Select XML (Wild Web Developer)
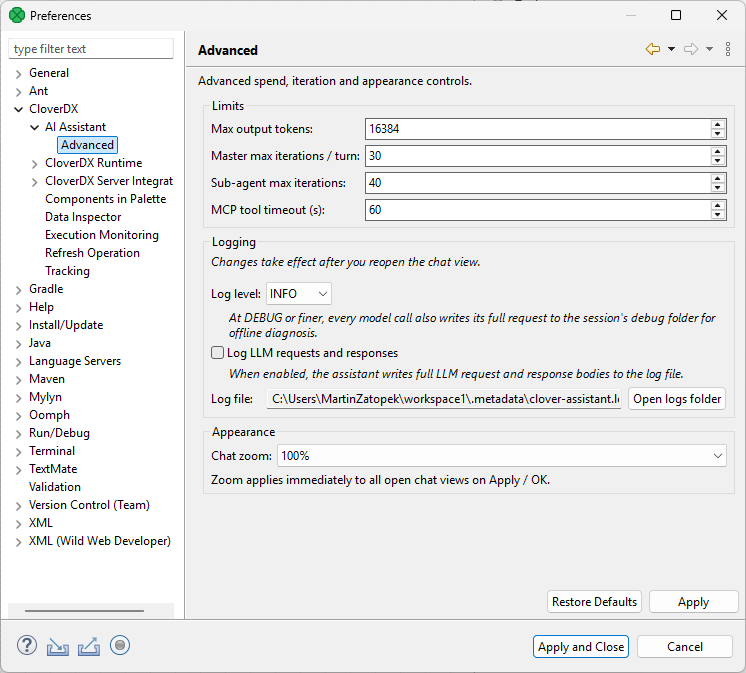The image size is (746, 673). [x=100, y=541]
